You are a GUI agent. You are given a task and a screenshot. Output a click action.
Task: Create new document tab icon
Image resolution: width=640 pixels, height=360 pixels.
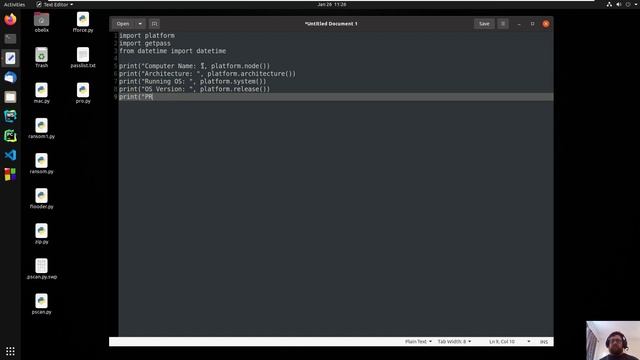154,24
